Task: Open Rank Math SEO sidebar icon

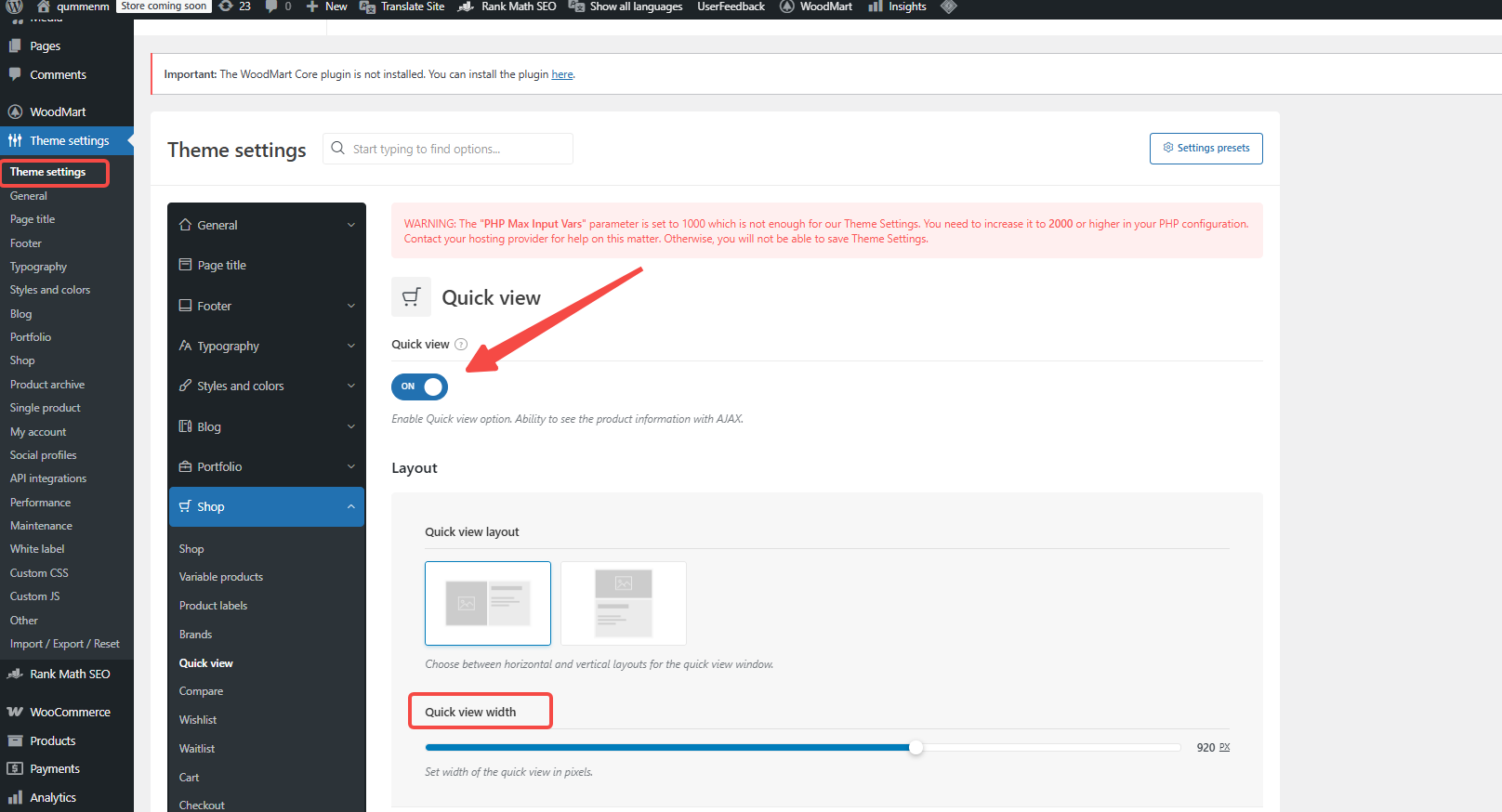Action: point(15,674)
